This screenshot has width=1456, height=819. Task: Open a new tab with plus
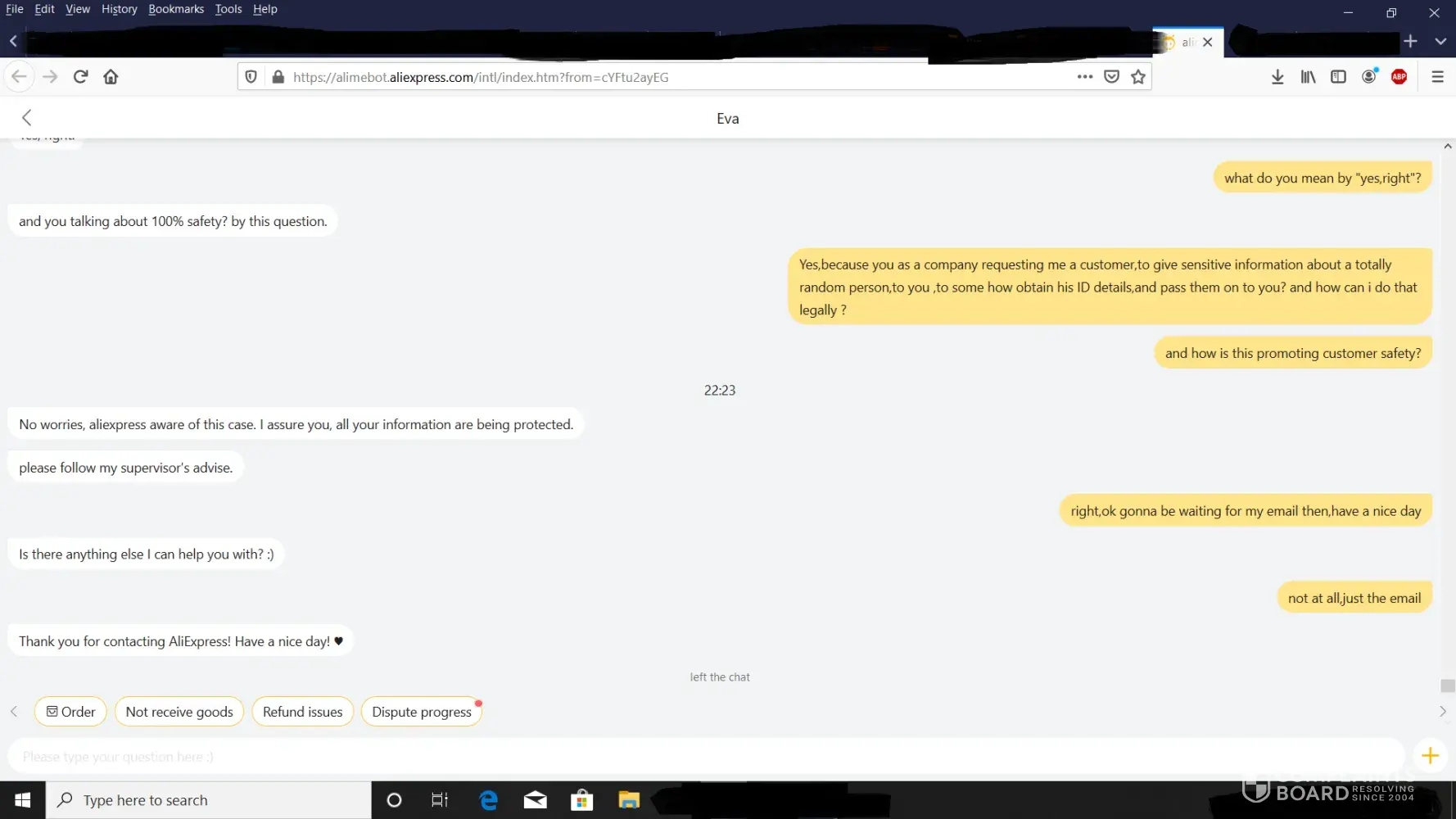coord(1410,41)
